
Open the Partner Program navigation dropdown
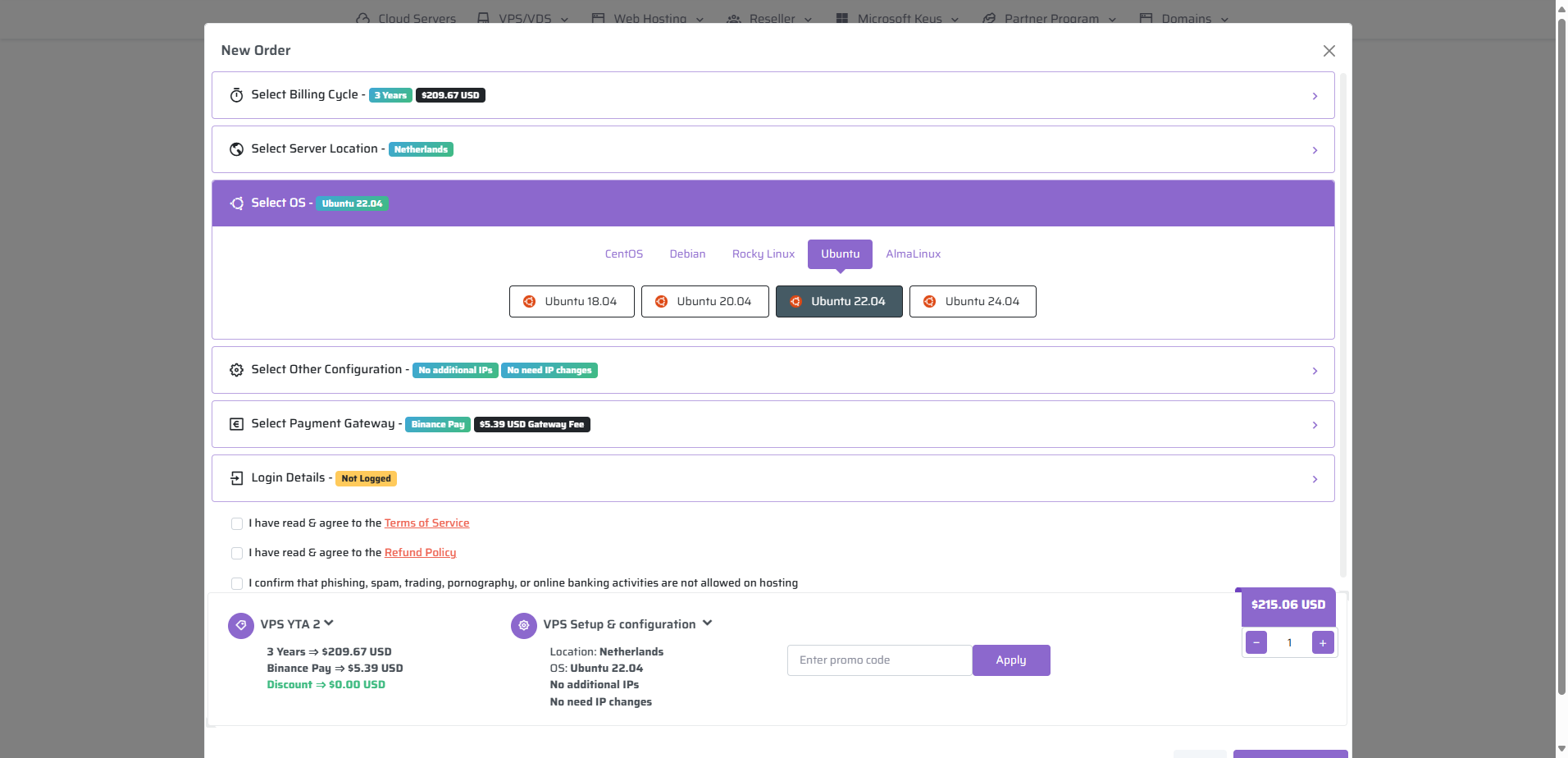click(1113, 19)
